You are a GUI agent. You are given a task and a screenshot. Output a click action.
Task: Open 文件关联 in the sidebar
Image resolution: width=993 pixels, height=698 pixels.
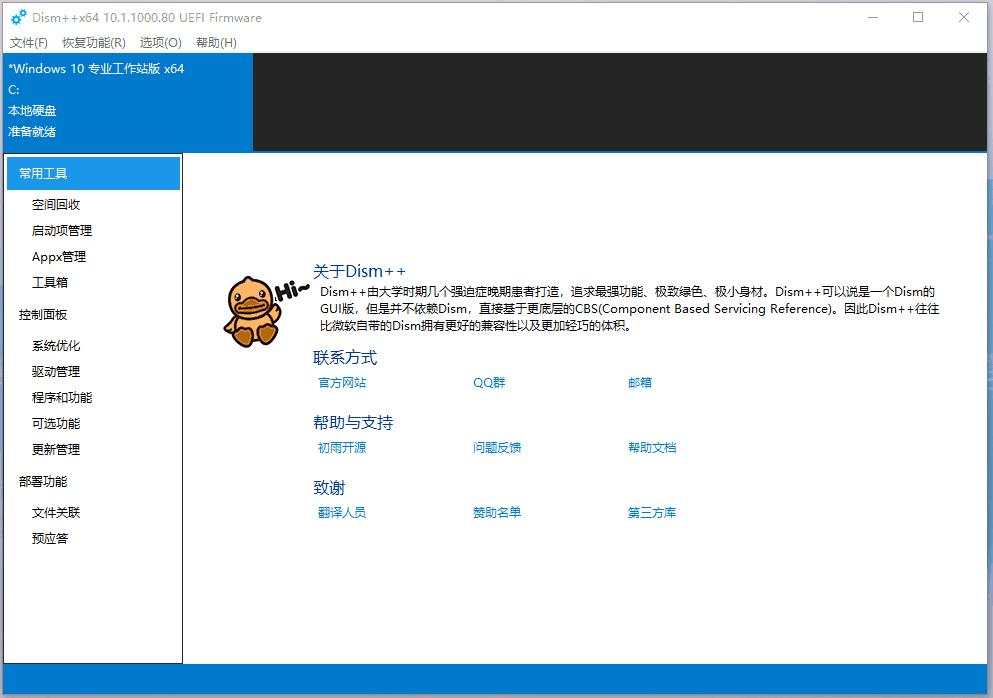click(56, 513)
